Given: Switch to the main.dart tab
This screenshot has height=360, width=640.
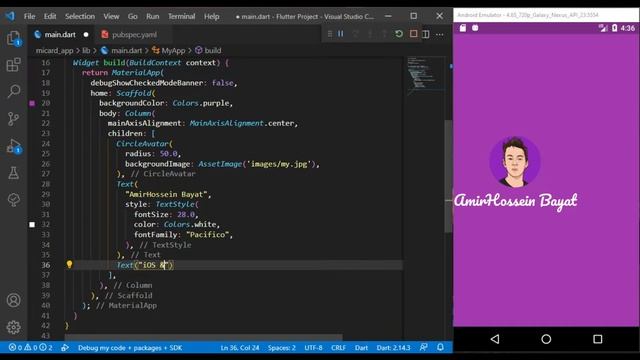Looking at the screenshot, I should pos(60,35).
